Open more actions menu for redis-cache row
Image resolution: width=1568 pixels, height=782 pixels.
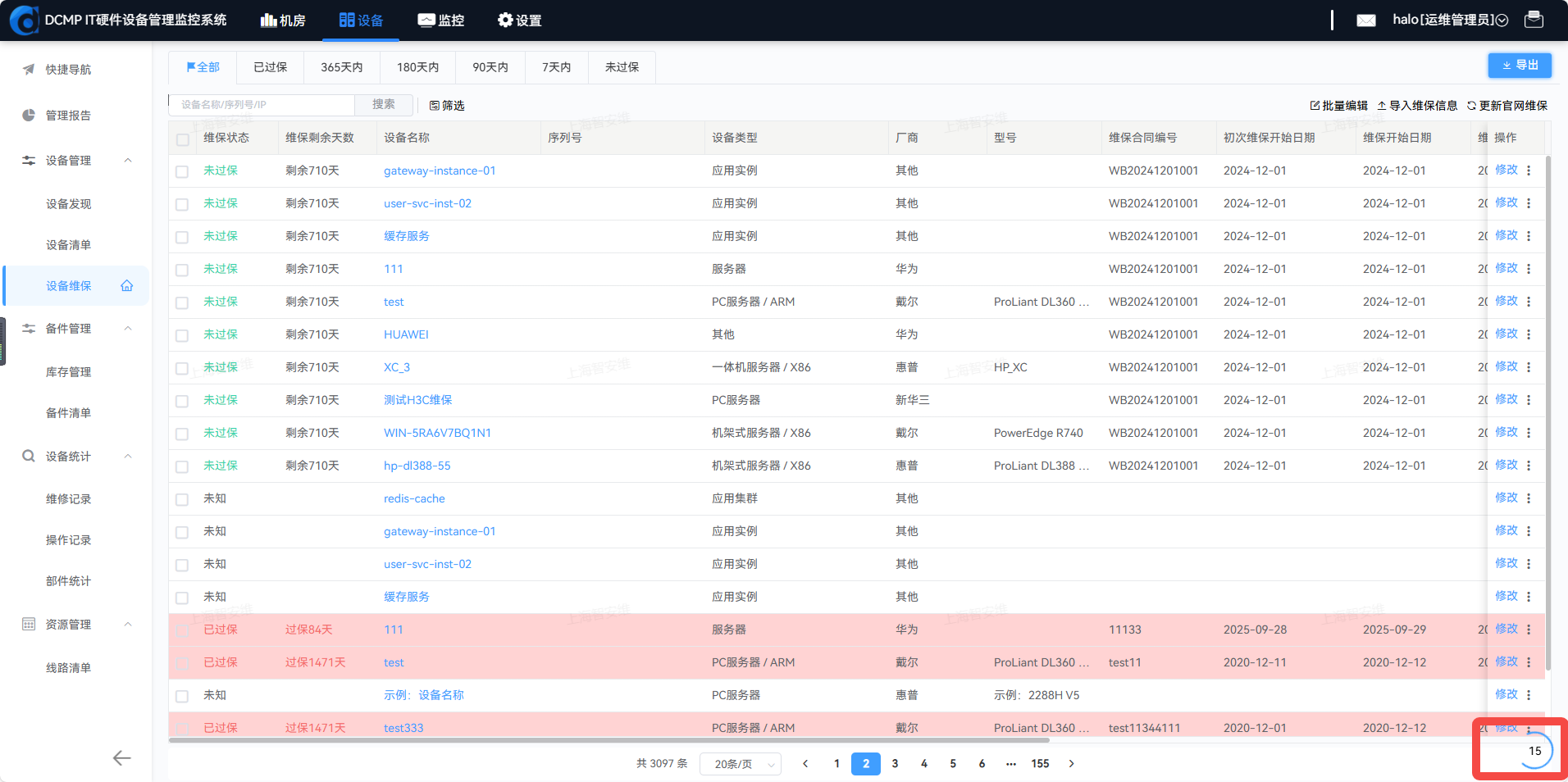click(1529, 498)
